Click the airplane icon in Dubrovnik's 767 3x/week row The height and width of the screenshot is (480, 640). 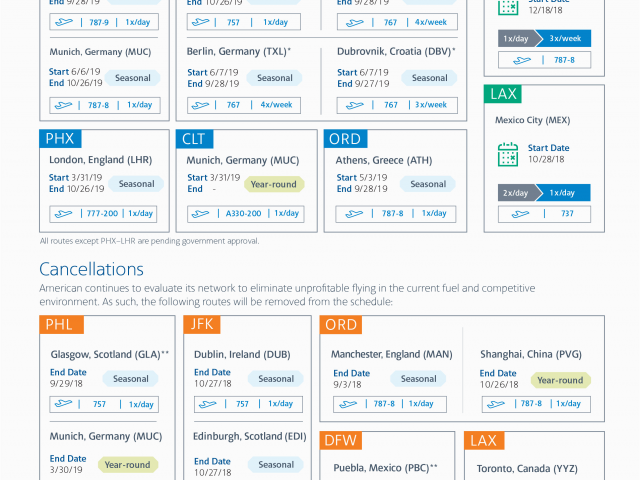(354, 105)
